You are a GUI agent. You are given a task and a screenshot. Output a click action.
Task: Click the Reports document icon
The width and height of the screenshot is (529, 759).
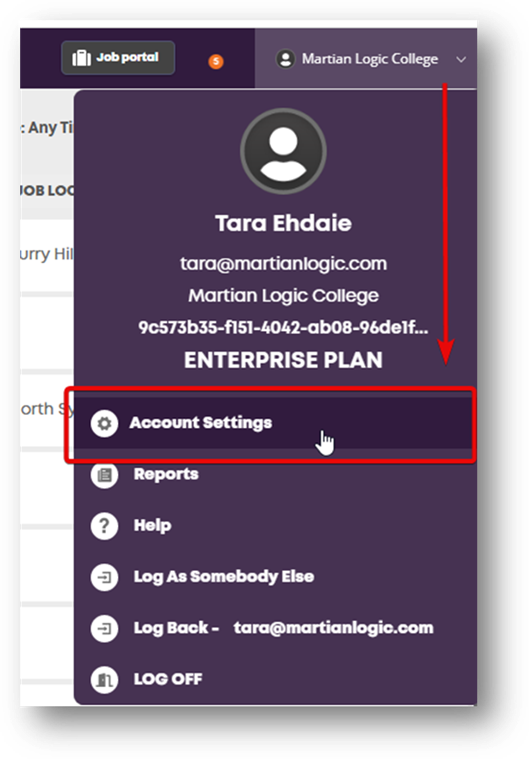[x=104, y=475]
